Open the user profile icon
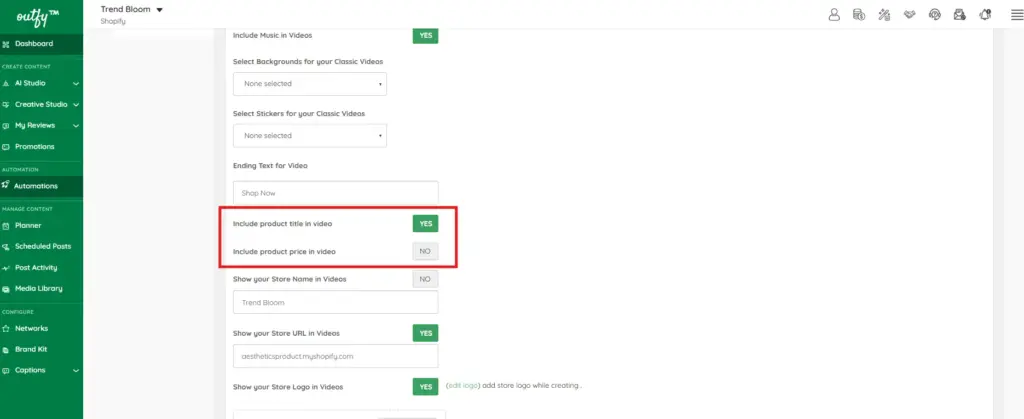This screenshot has width=1024, height=419. pyautogui.click(x=834, y=14)
